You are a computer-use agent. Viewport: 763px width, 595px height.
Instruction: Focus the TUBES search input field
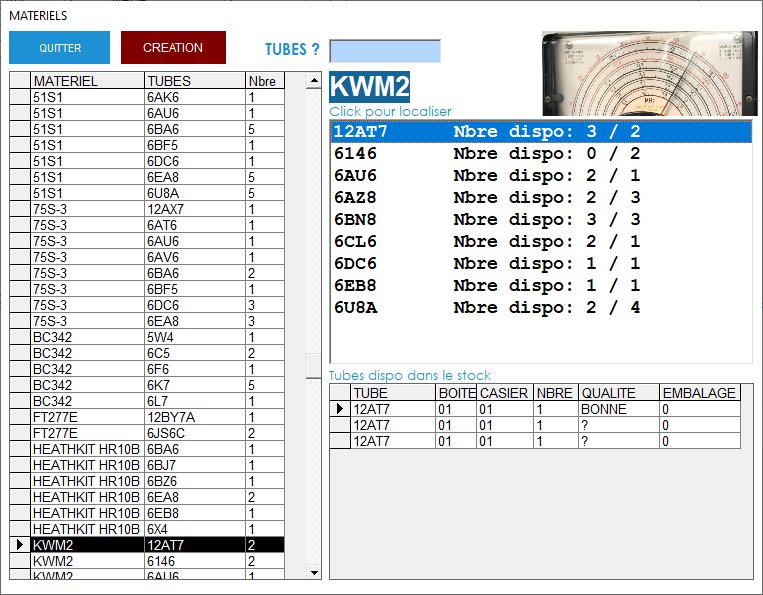click(x=384, y=51)
